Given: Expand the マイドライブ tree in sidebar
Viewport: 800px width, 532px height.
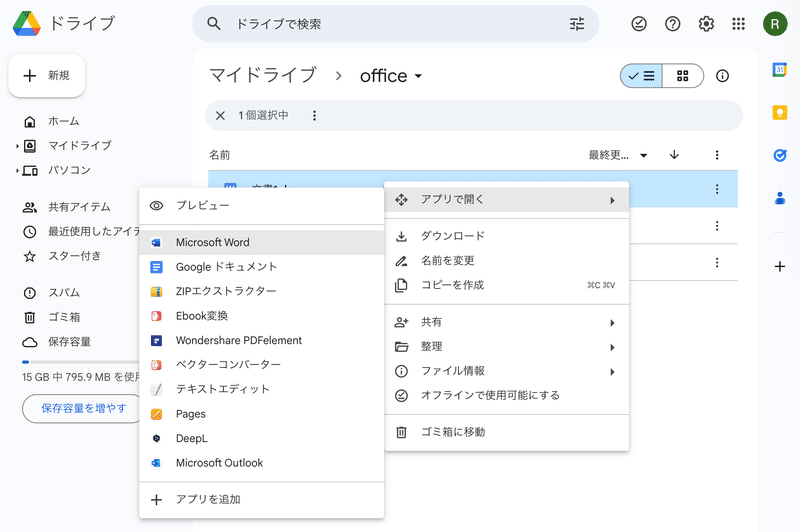Looking at the screenshot, I should tap(18, 146).
